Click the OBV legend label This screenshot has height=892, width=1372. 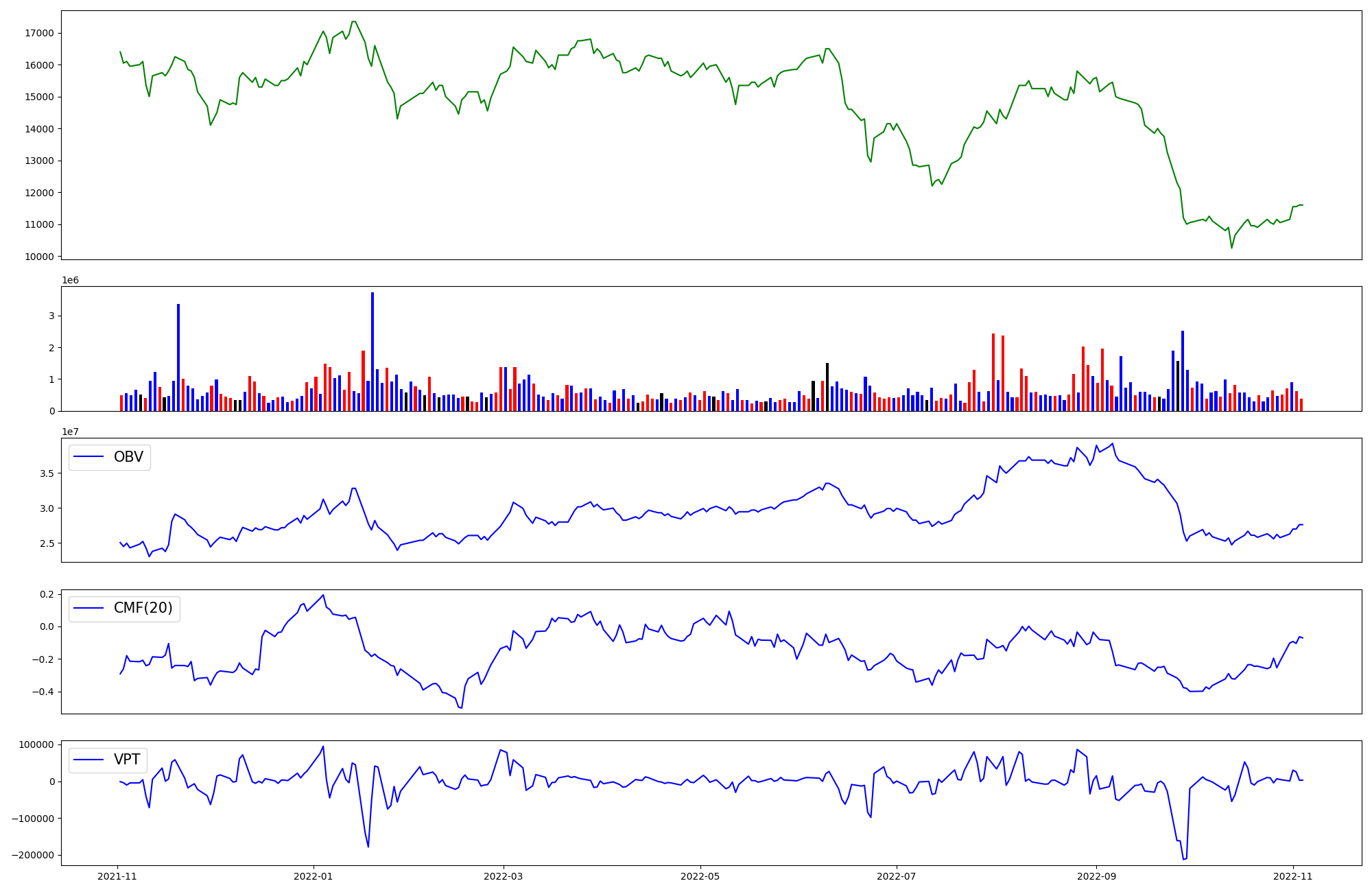[128, 457]
